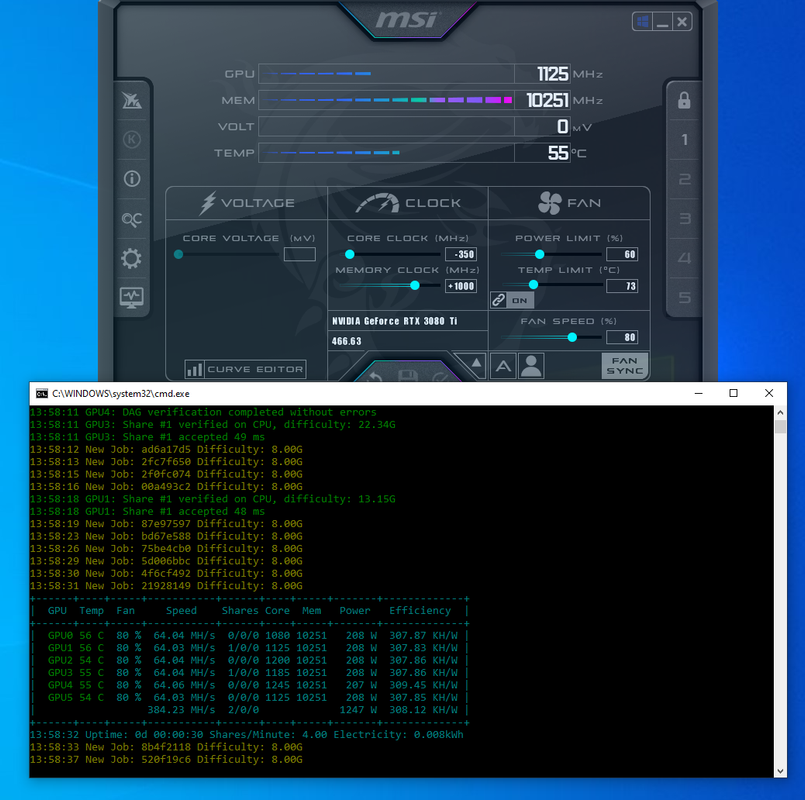Toggle user-defined fan curve icon
The height and width of the screenshot is (800, 805).
click(531, 366)
